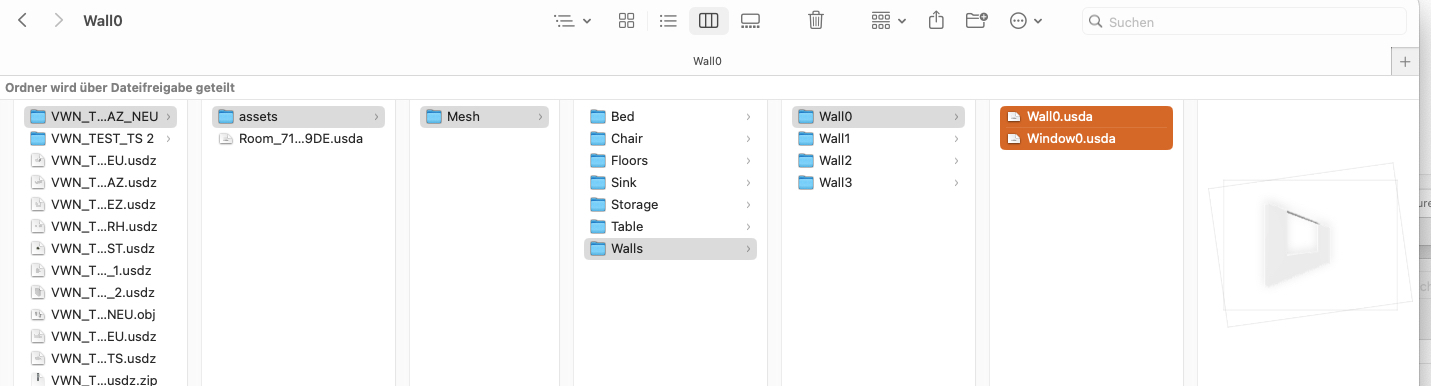Go back with the left arrow
1431x386 pixels.
pos(23,20)
